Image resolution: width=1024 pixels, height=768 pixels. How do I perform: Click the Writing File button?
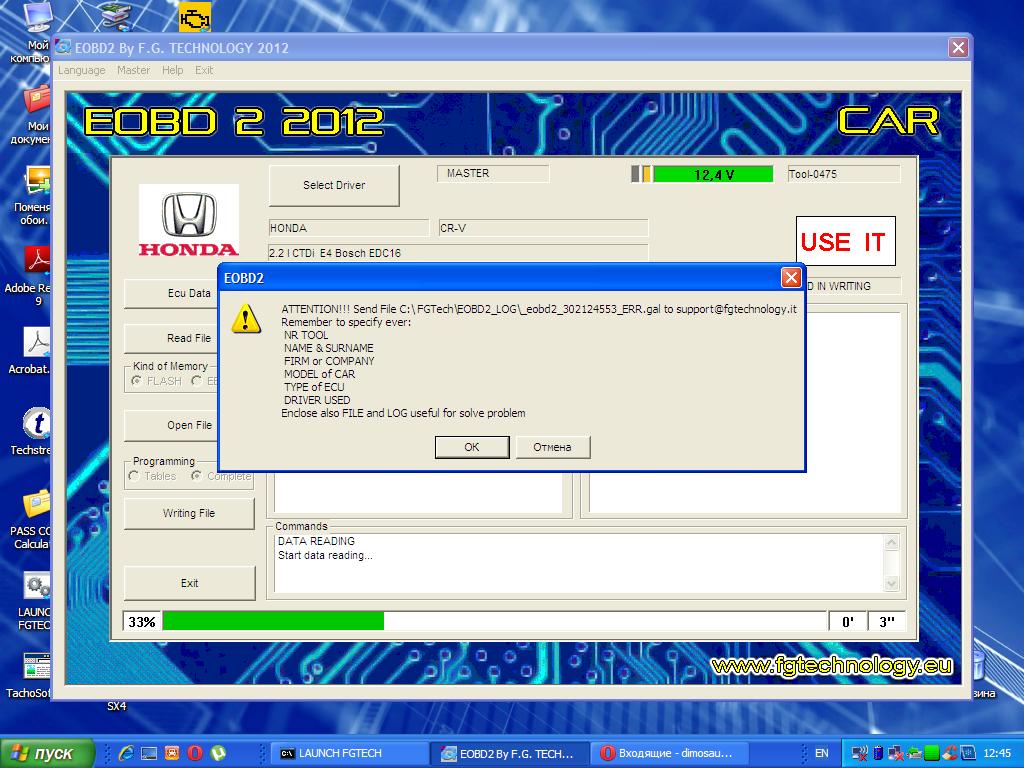click(x=189, y=513)
